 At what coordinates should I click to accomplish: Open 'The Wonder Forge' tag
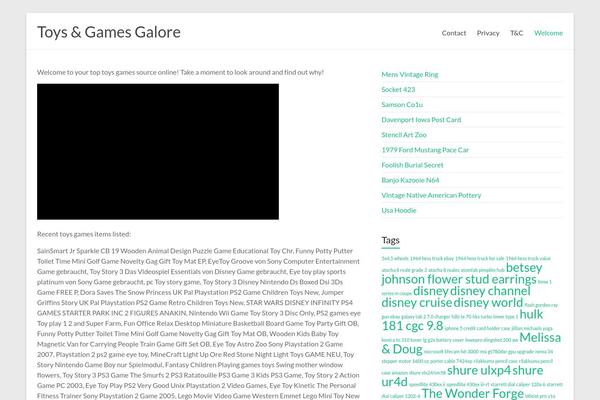[x=473, y=393]
